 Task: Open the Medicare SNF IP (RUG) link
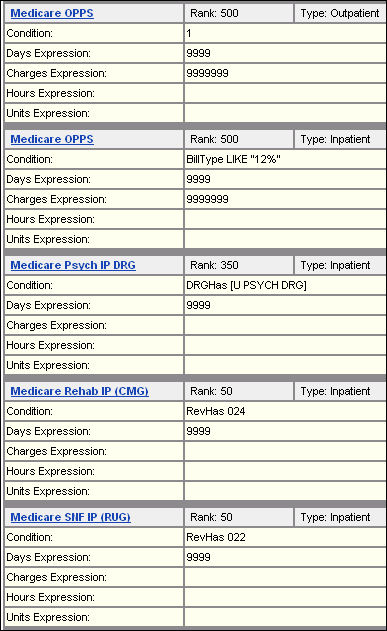[70, 517]
